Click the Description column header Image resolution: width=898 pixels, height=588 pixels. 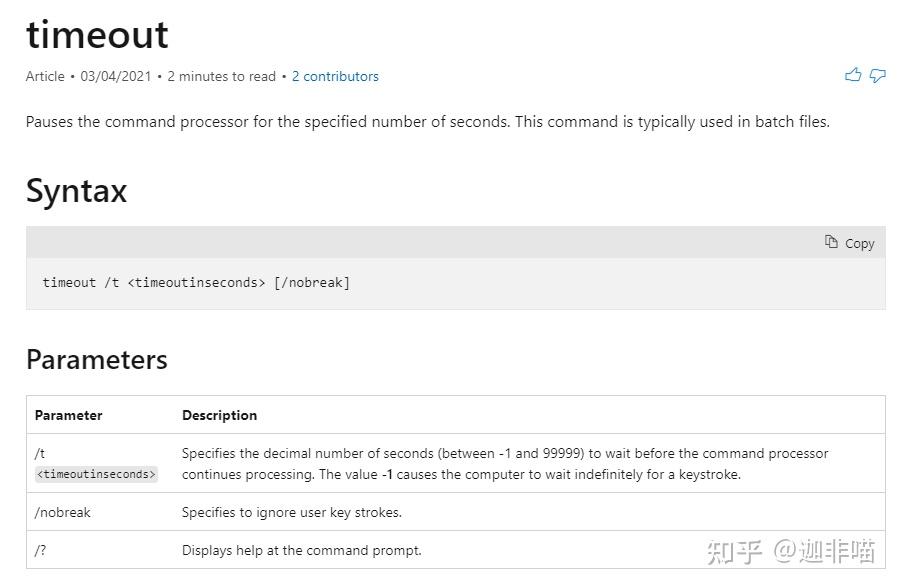[219, 415]
